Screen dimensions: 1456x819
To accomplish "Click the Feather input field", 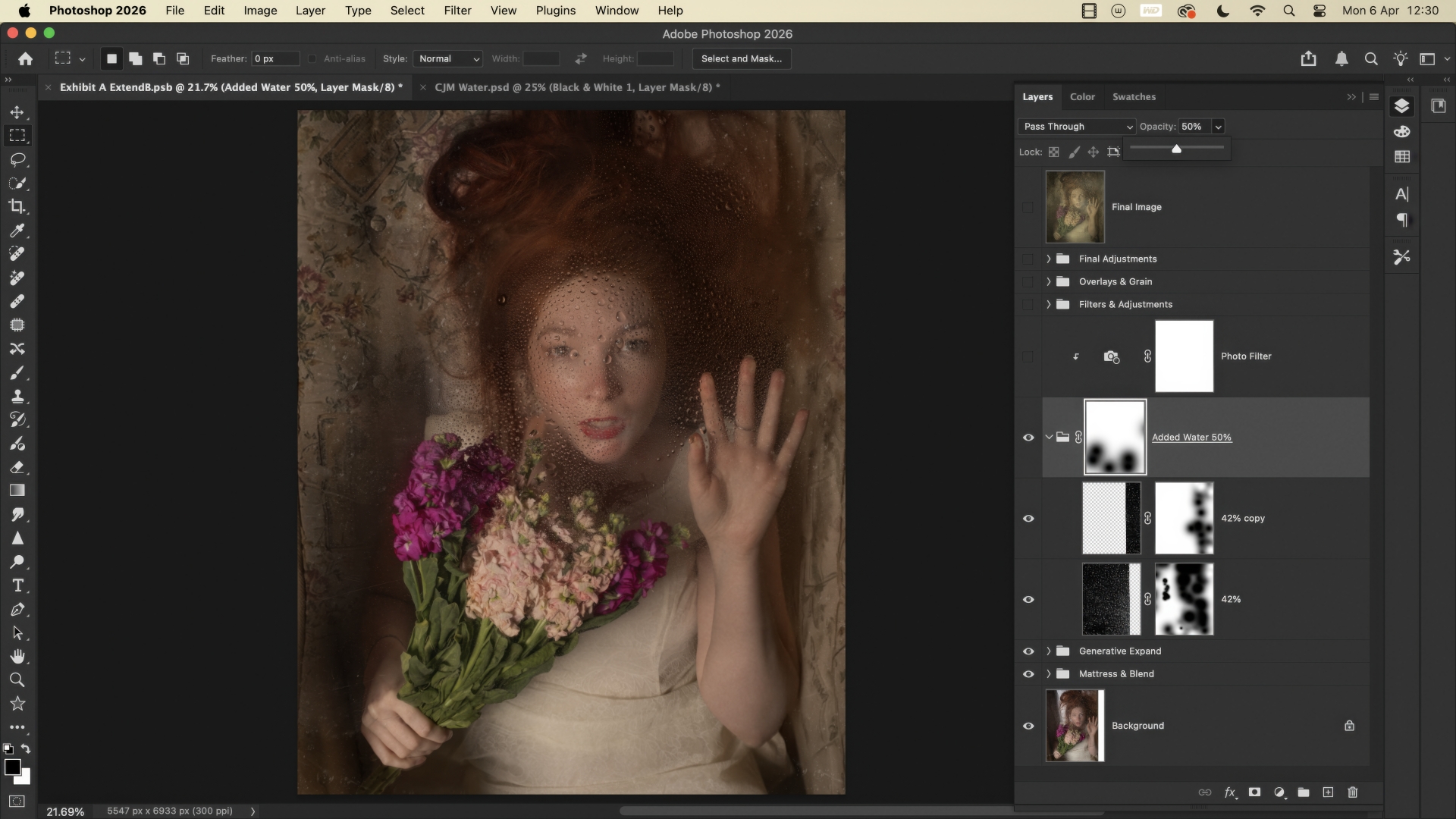I will pos(275,58).
